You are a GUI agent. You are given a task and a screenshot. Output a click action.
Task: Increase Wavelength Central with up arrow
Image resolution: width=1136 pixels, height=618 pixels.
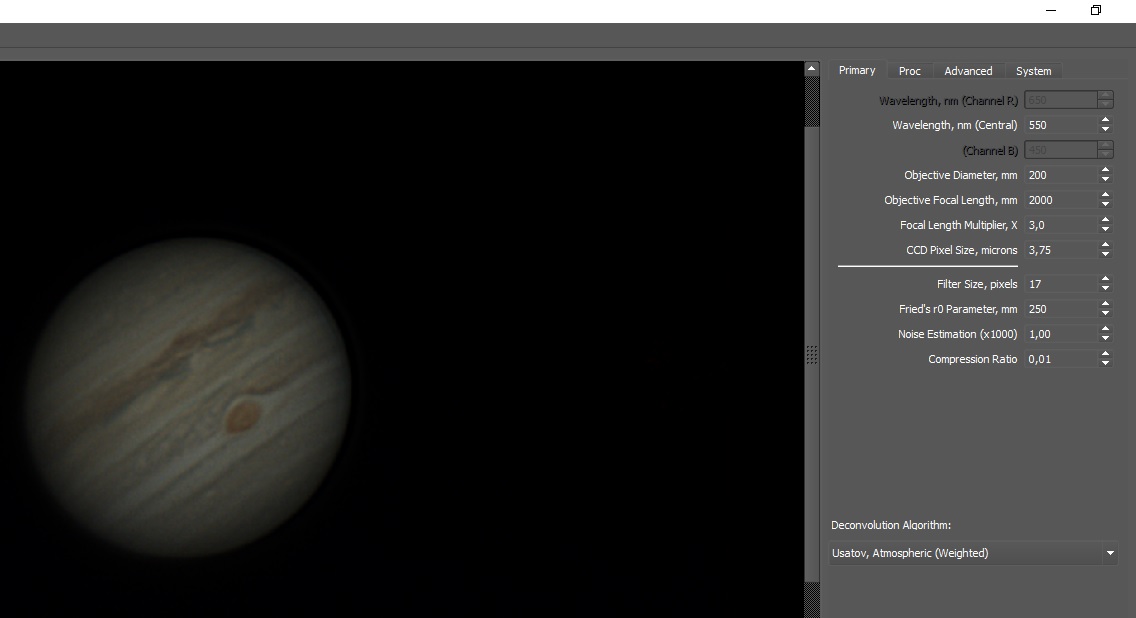1105,121
